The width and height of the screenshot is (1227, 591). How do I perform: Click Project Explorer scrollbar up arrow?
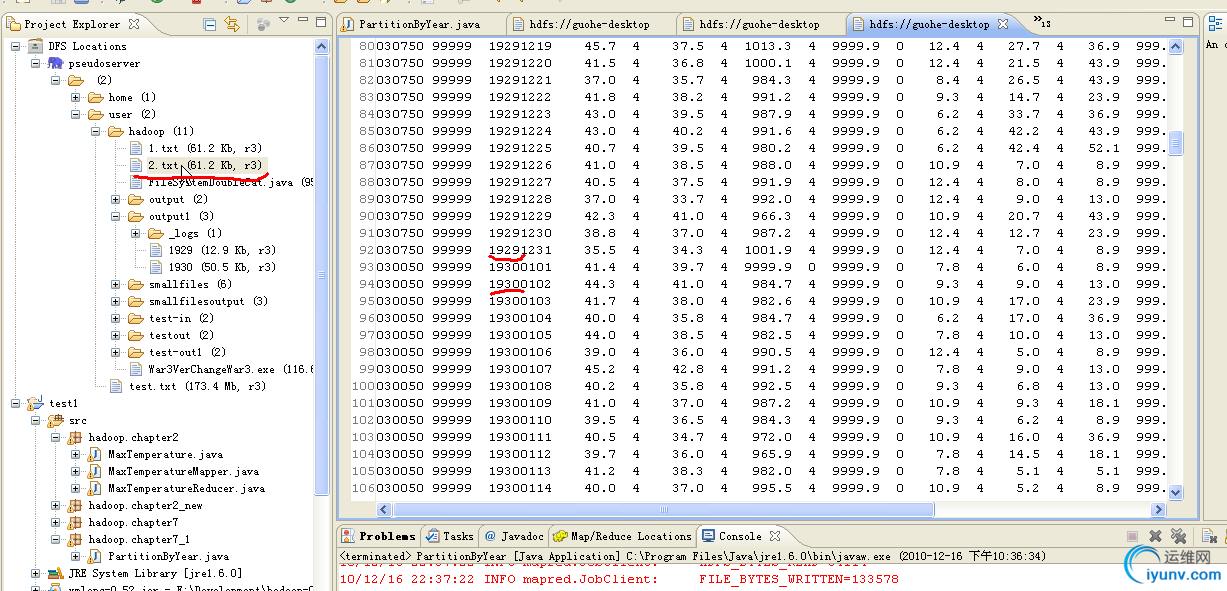[x=321, y=46]
